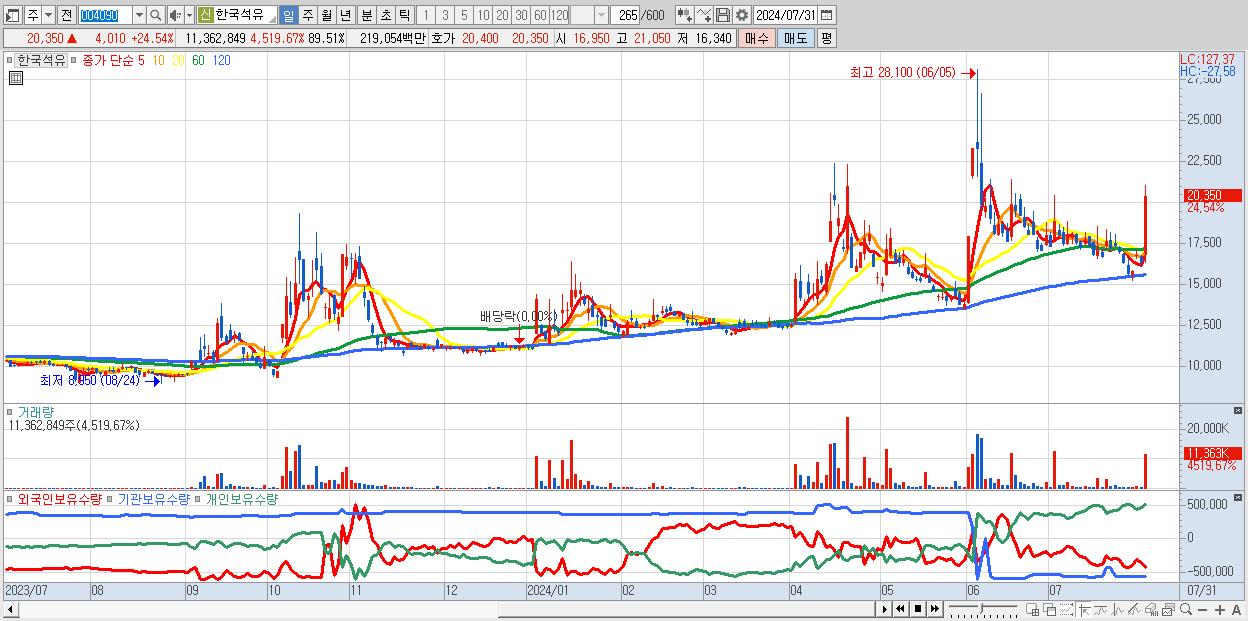Image resolution: width=1248 pixels, height=621 pixels.
Task: Toggle the 거래량 volume panel checkbox
Action: 9,411
